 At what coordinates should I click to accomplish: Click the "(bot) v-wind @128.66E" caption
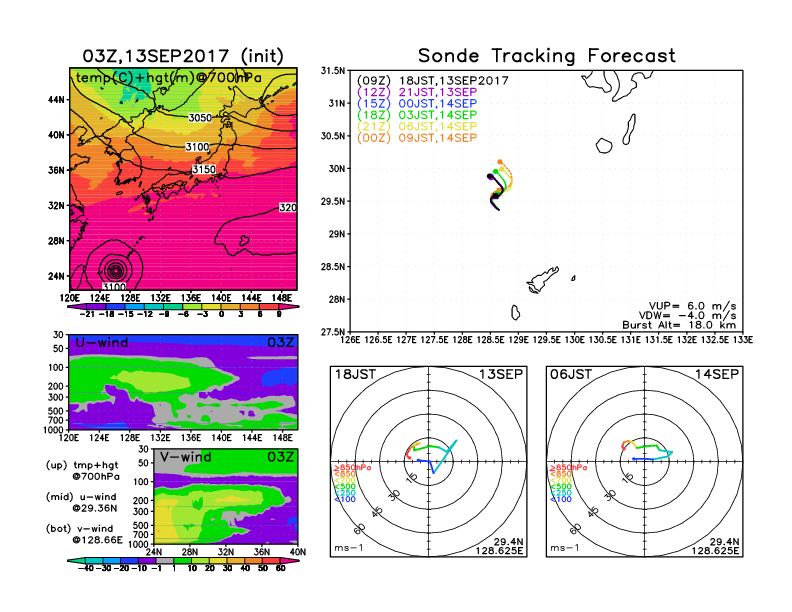[x=84, y=534]
